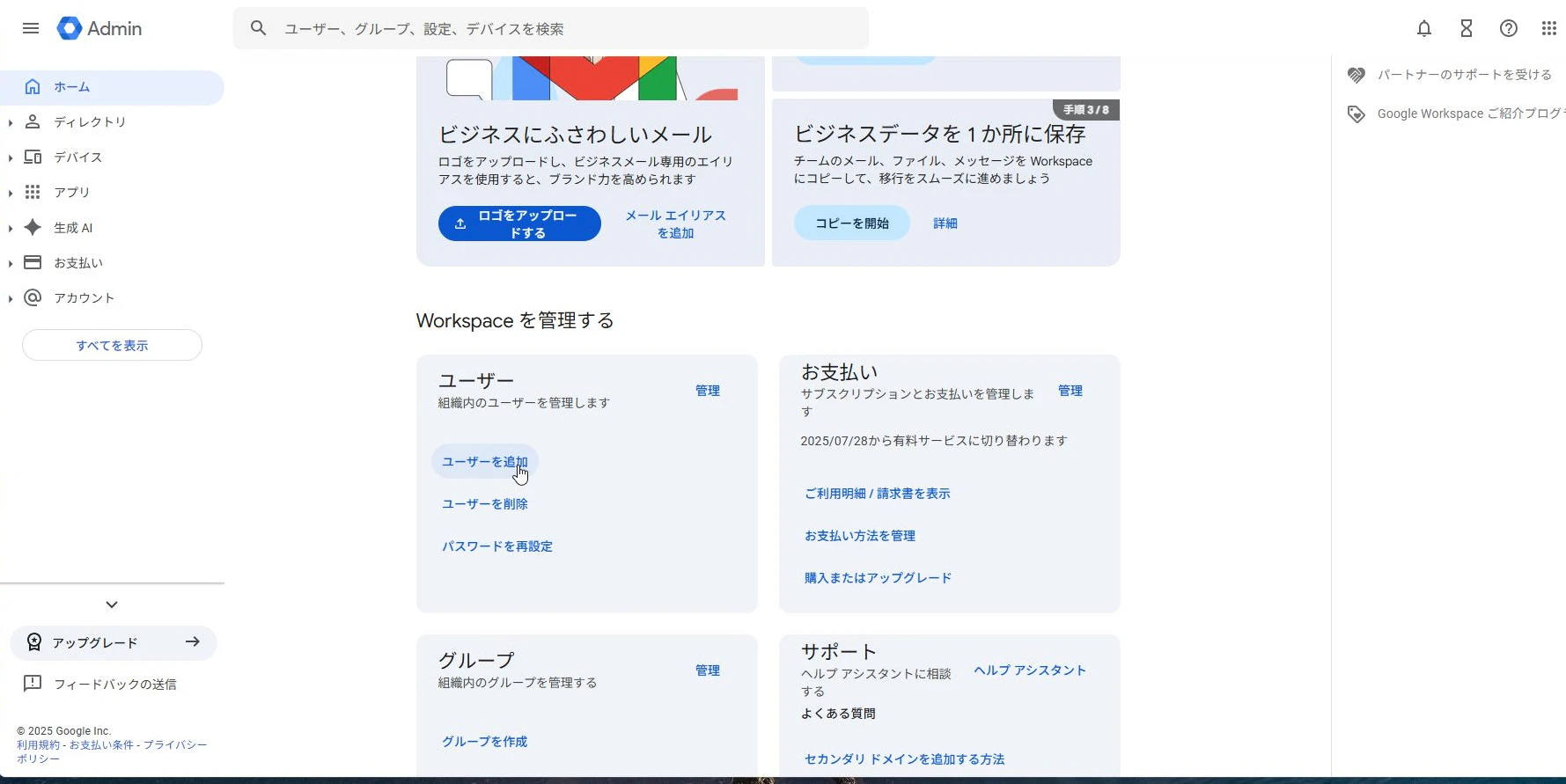Open the notifications bell

coord(1424,28)
